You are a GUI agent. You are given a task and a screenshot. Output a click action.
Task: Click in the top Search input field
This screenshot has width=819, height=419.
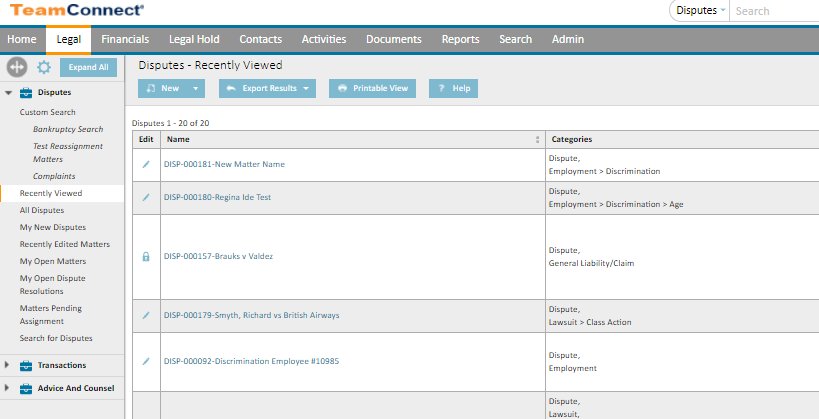click(x=774, y=11)
